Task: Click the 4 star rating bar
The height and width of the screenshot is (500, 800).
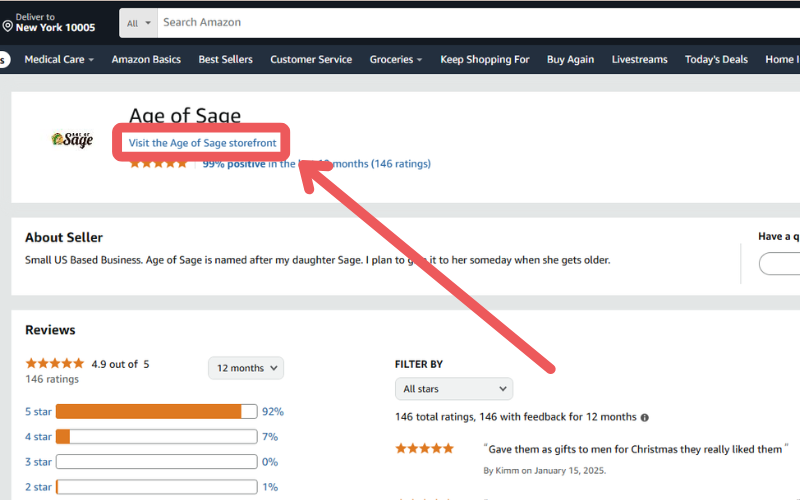Action: pos(156,437)
